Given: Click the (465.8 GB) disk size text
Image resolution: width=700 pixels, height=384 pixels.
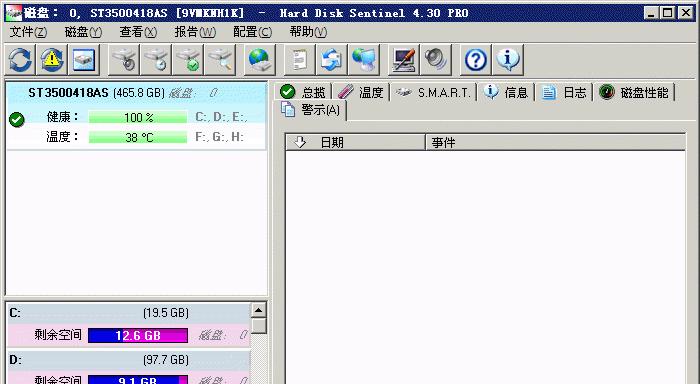Looking at the screenshot, I should coord(139,92).
